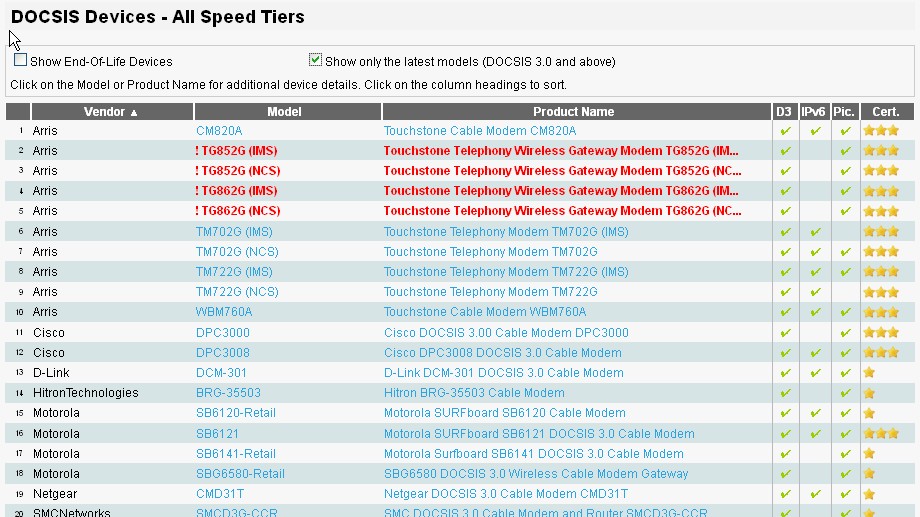Open the red TG852G (NCS) model link

coord(238,171)
